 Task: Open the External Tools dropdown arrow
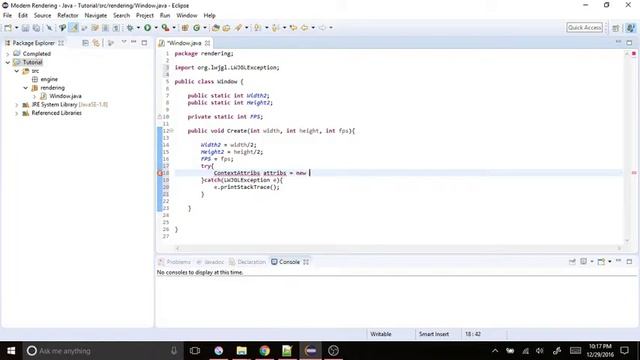174,28
